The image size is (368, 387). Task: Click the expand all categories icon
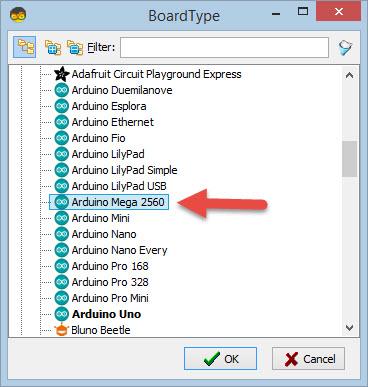pos(53,48)
